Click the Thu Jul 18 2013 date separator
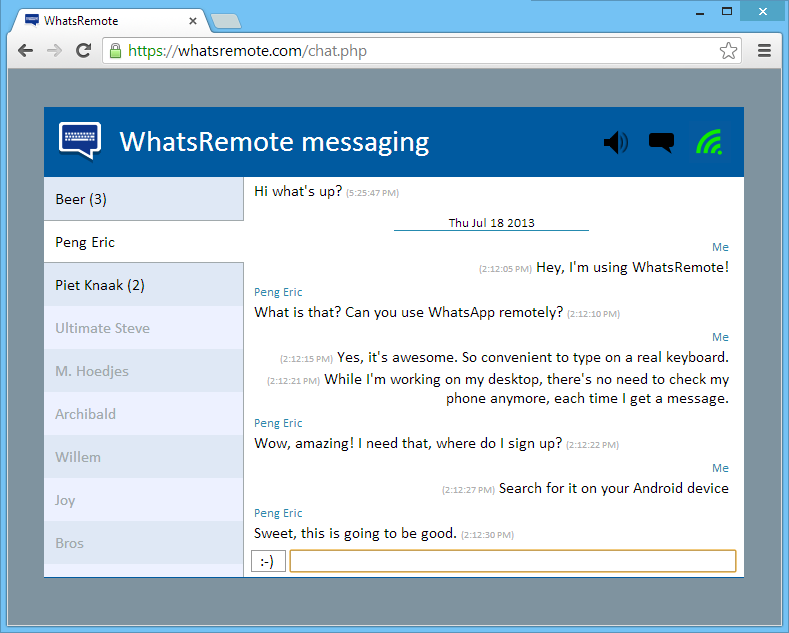 point(491,223)
